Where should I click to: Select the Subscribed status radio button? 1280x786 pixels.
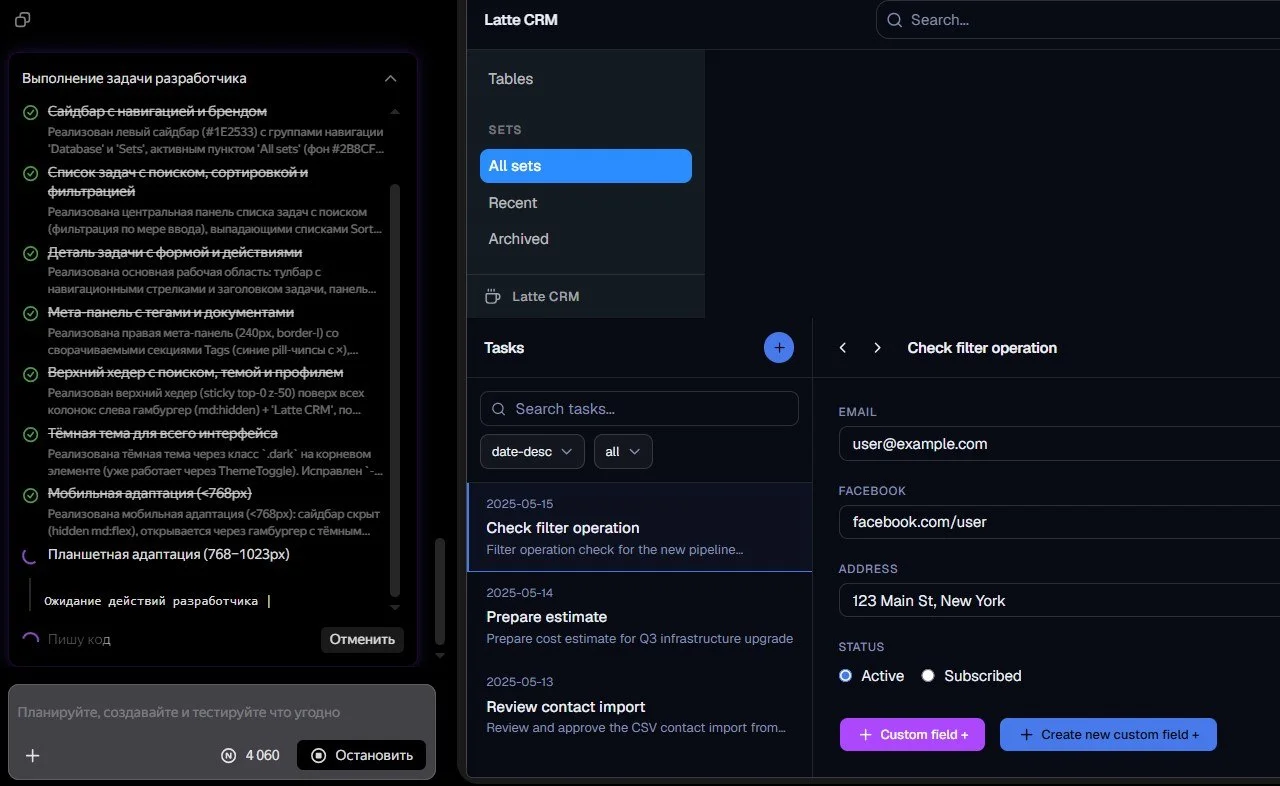coord(928,676)
